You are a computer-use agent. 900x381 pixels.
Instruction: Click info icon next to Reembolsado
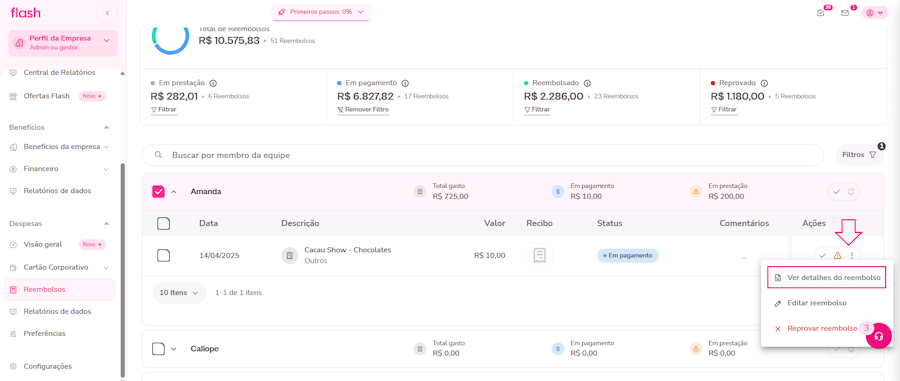coord(587,83)
